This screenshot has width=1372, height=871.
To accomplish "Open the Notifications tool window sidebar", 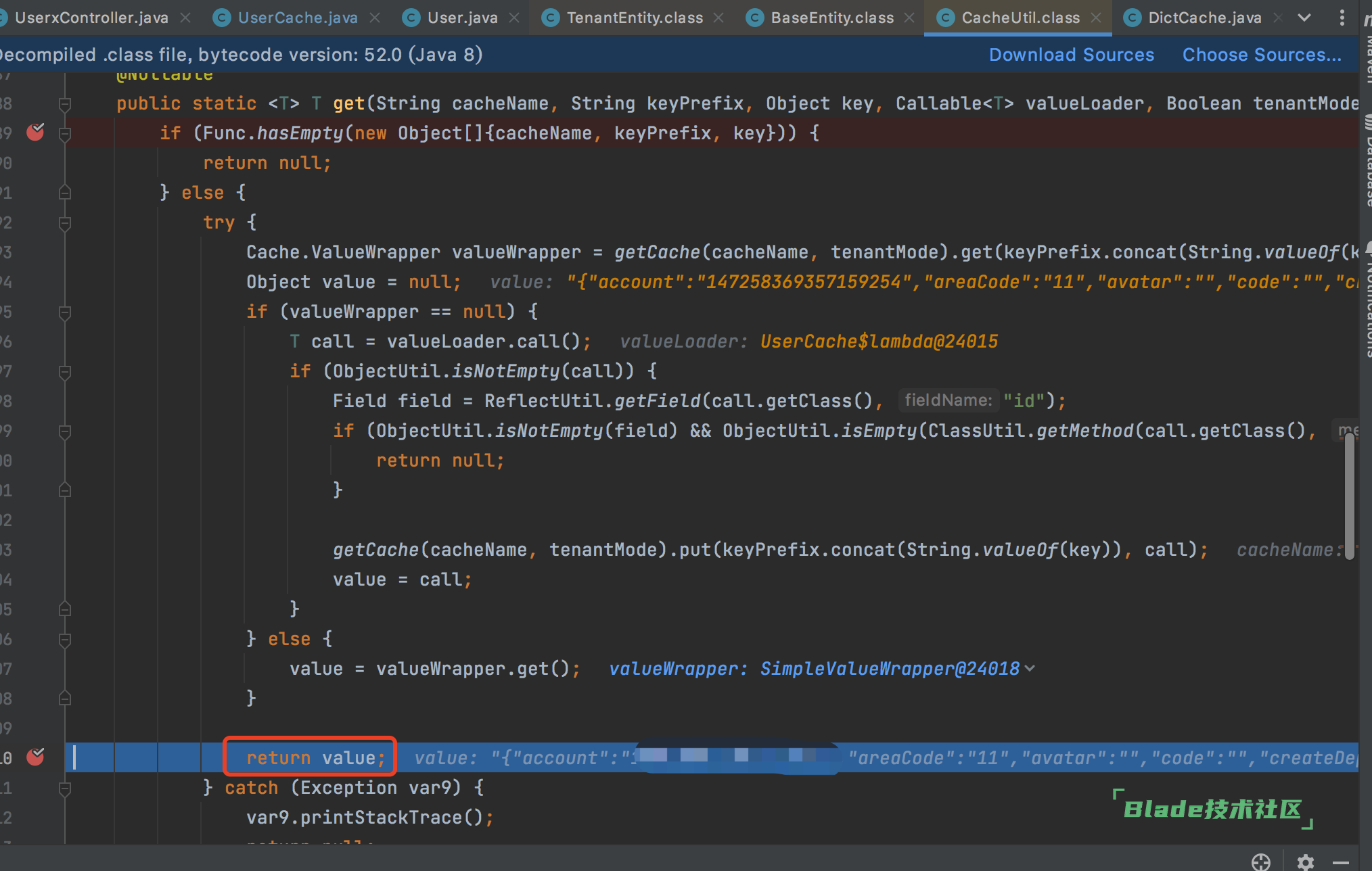I will point(1367,300).
